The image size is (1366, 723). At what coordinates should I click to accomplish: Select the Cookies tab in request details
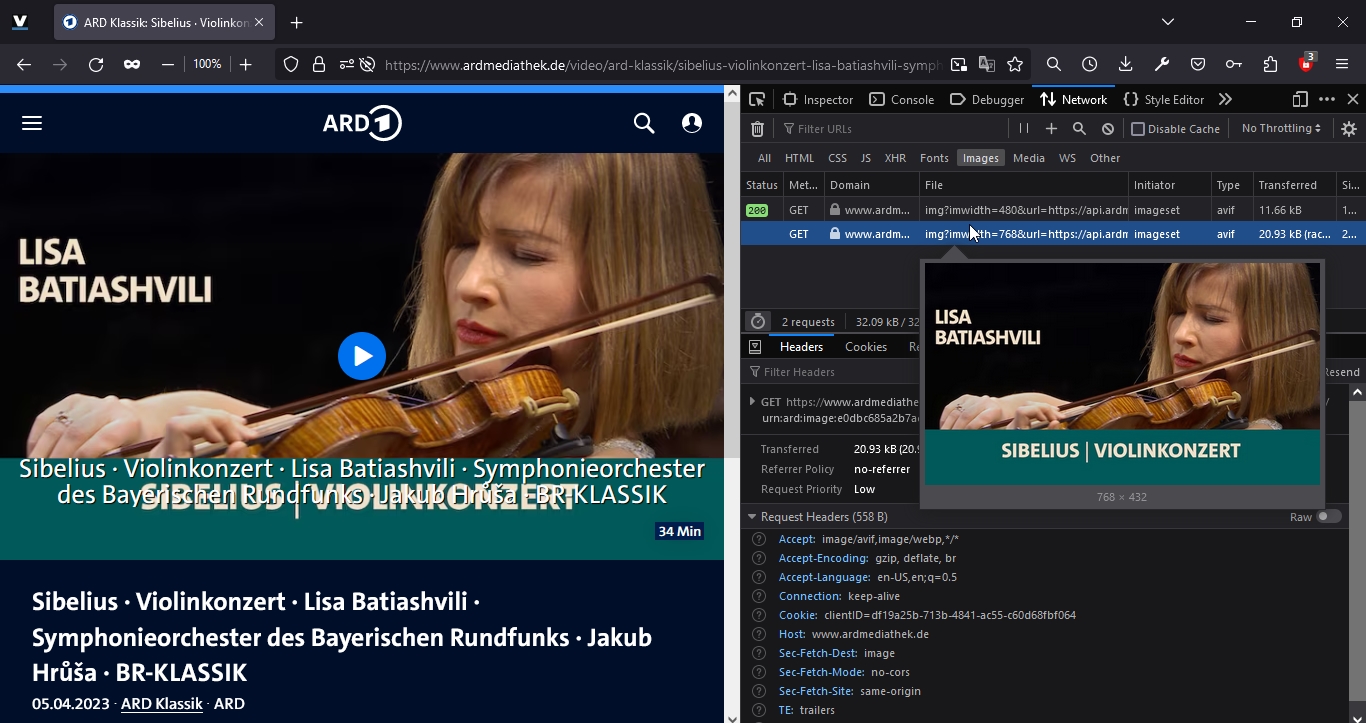point(865,347)
